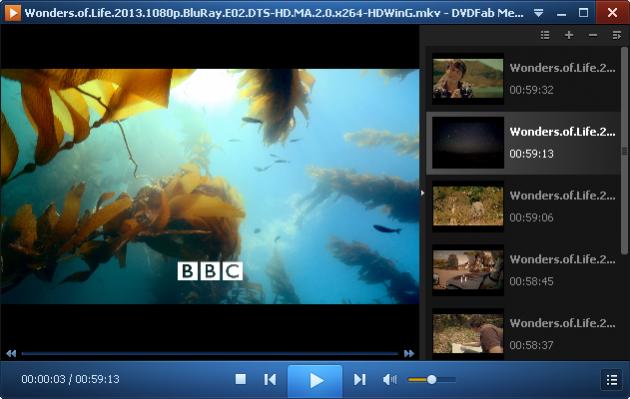Play the video with the large play button
This screenshot has width=630, height=399.
pos(315,380)
